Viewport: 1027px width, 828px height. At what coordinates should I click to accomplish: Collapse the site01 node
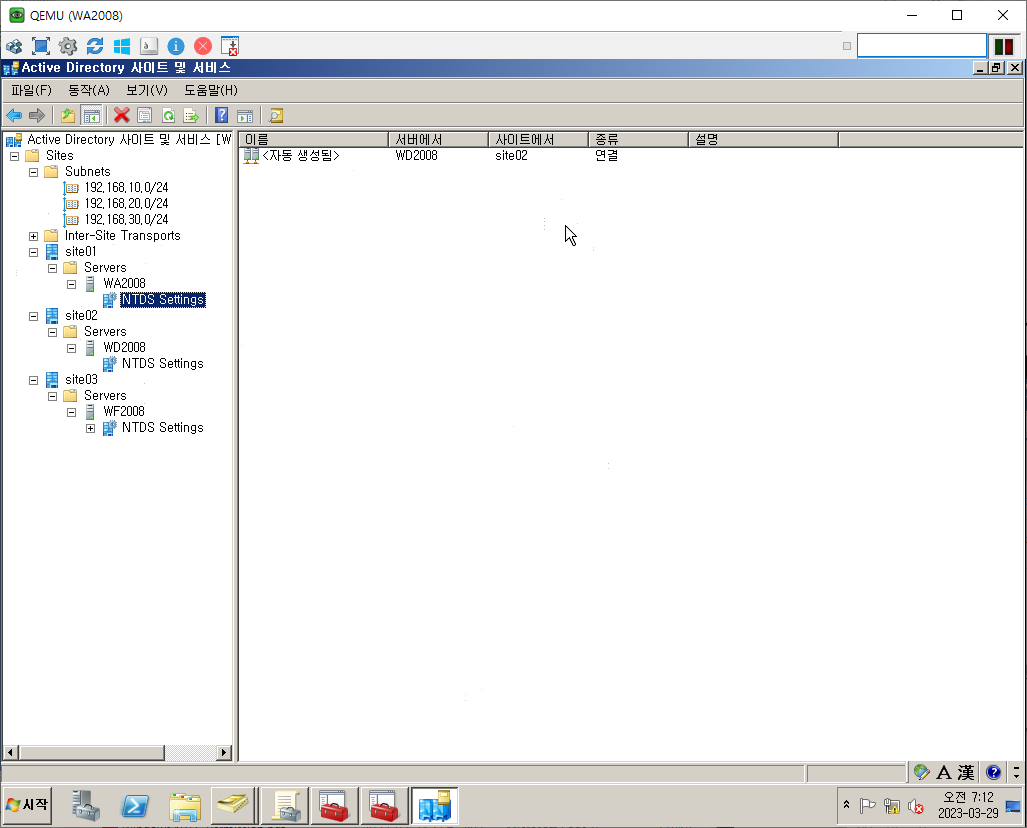pos(33,252)
